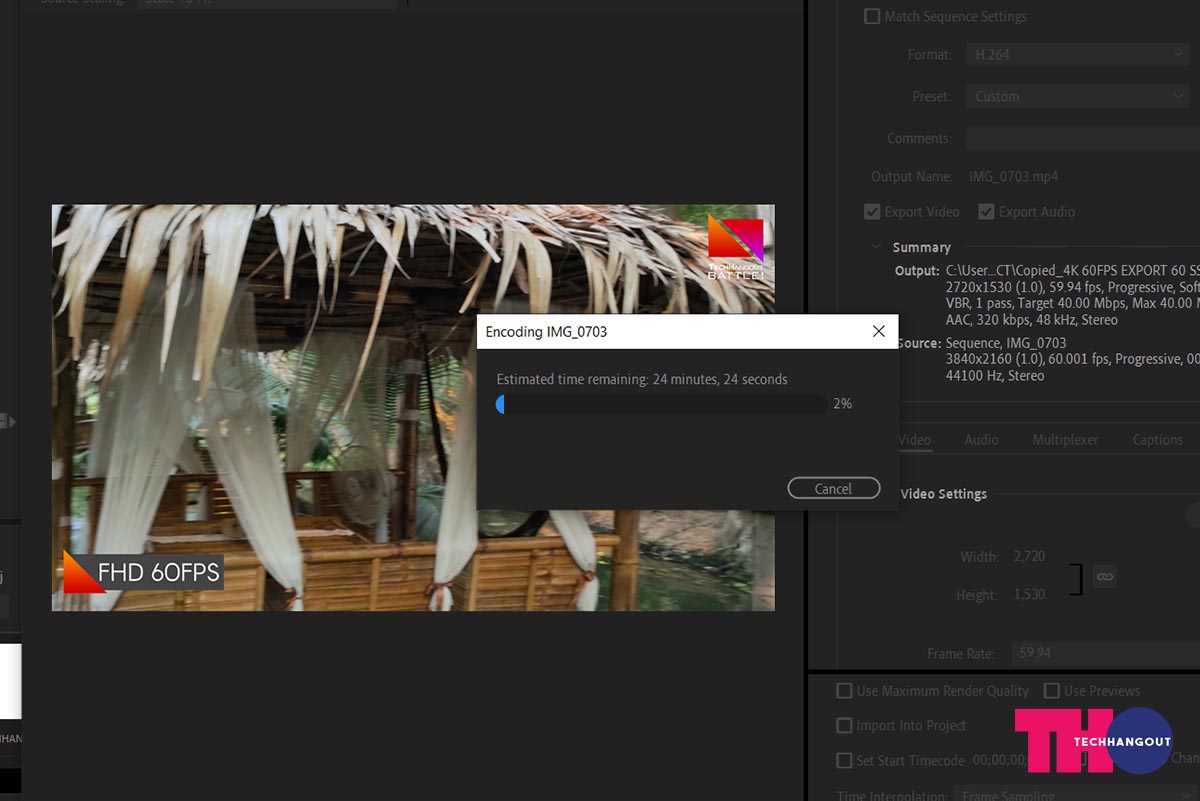Tick the Use Previews checkbox
The height and width of the screenshot is (801, 1200).
coord(1051,691)
